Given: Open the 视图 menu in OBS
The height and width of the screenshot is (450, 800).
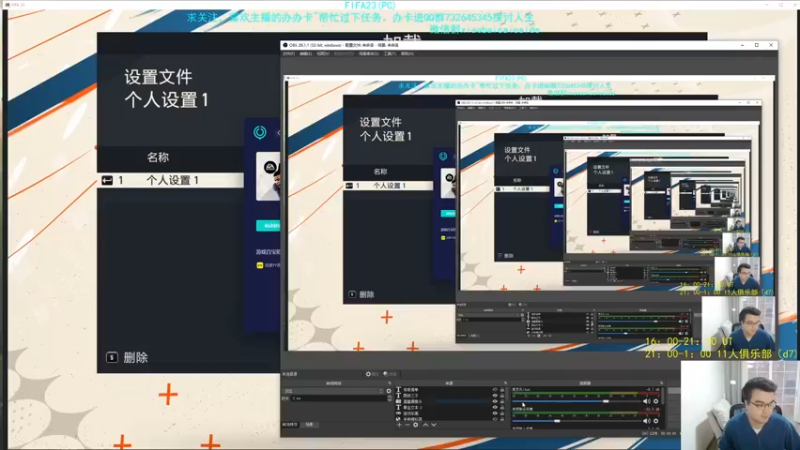Looking at the screenshot, I should click(x=322, y=54).
